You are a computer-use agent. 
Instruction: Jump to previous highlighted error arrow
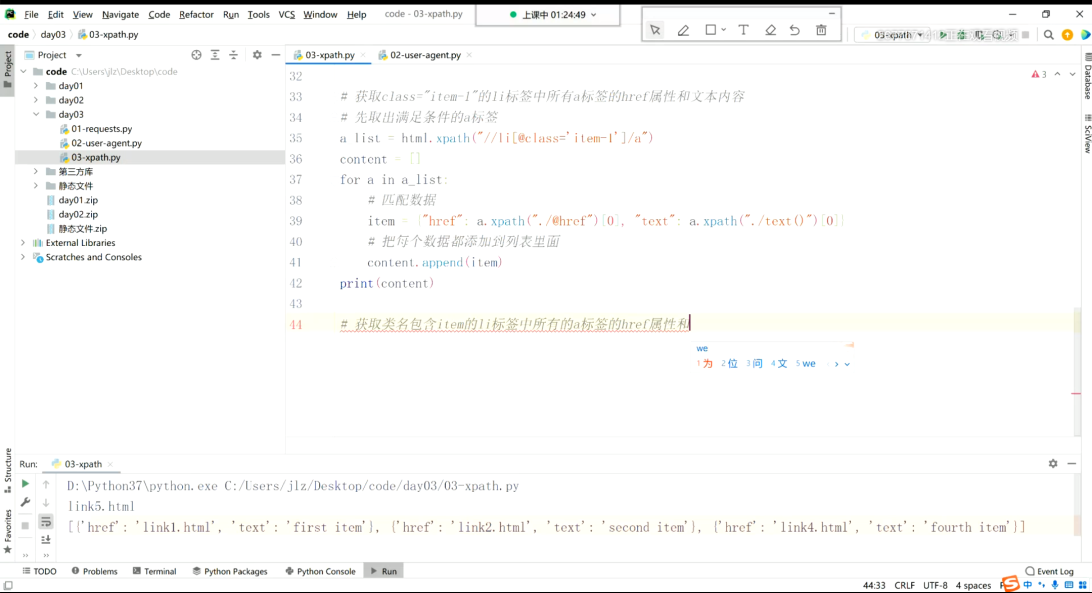tap(1057, 74)
